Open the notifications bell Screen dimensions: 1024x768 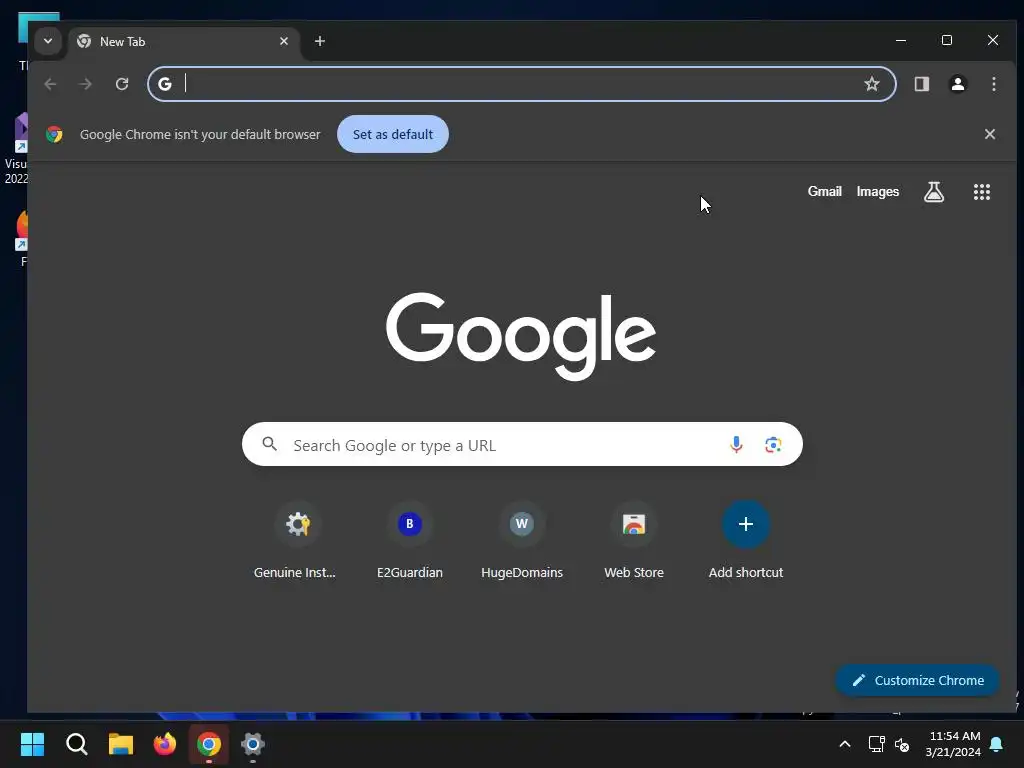[x=997, y=744]
